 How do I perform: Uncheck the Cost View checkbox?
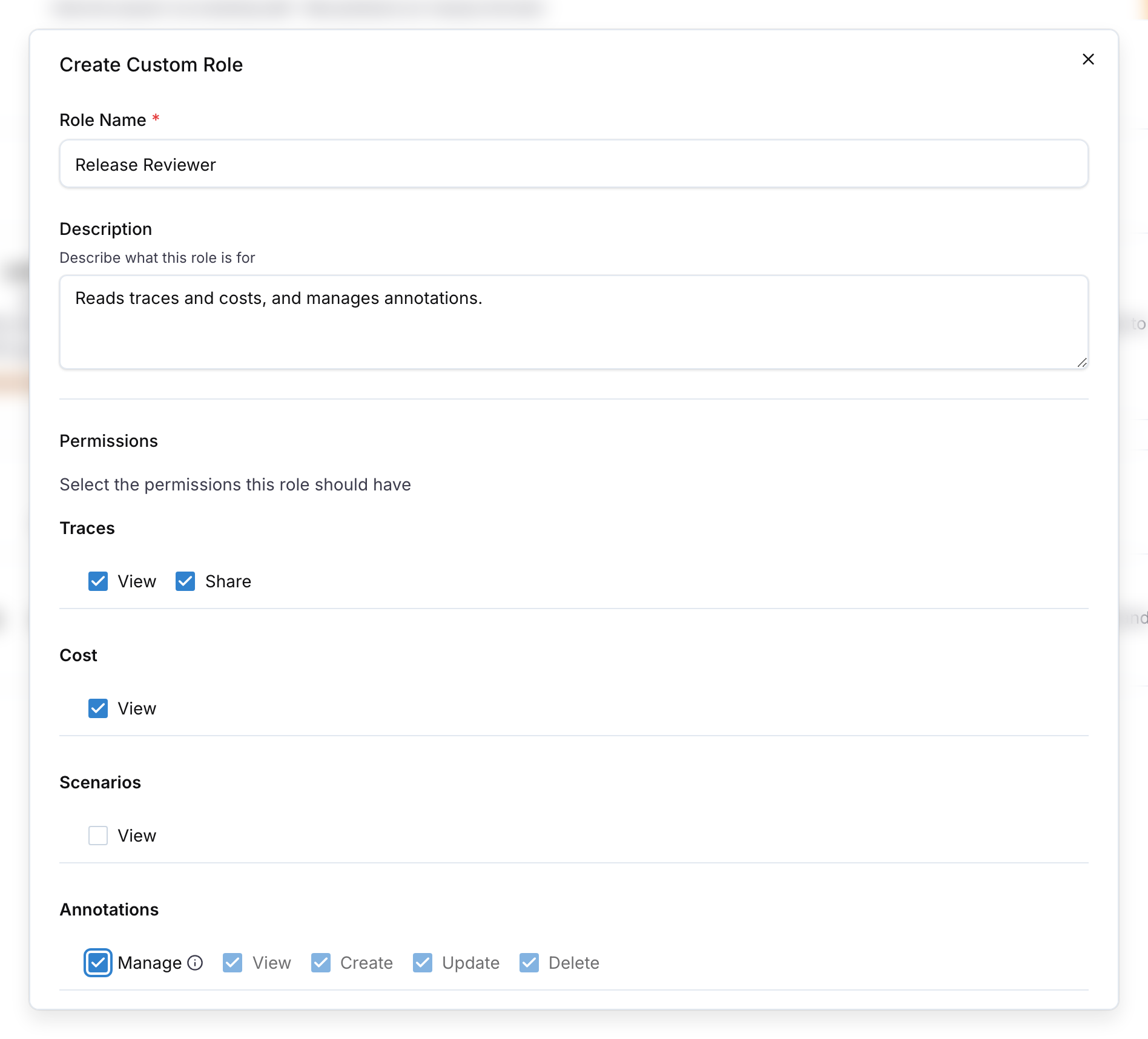click(98, 708)
